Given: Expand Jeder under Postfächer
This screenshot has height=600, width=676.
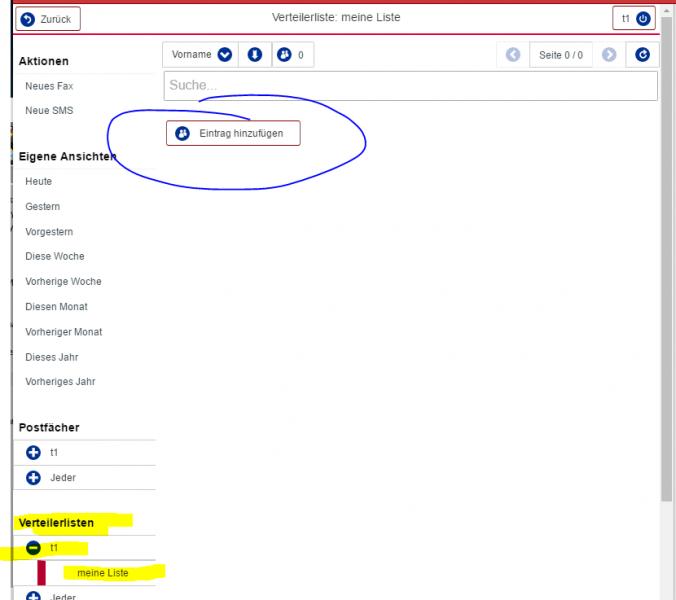Looking at the screenshot, I should 33,478.
